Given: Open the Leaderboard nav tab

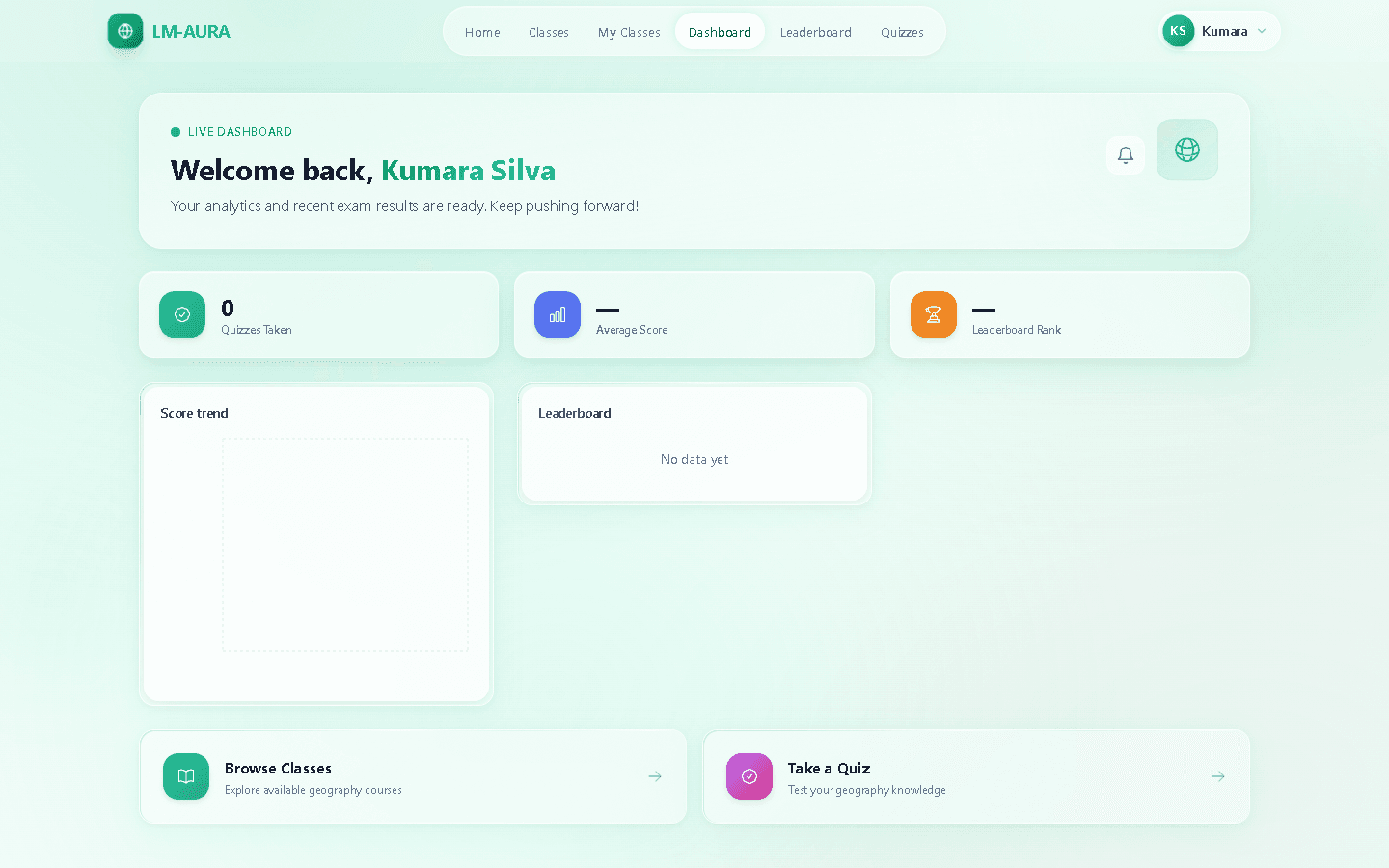Looking at the screenshot, I should pos(816,32).
